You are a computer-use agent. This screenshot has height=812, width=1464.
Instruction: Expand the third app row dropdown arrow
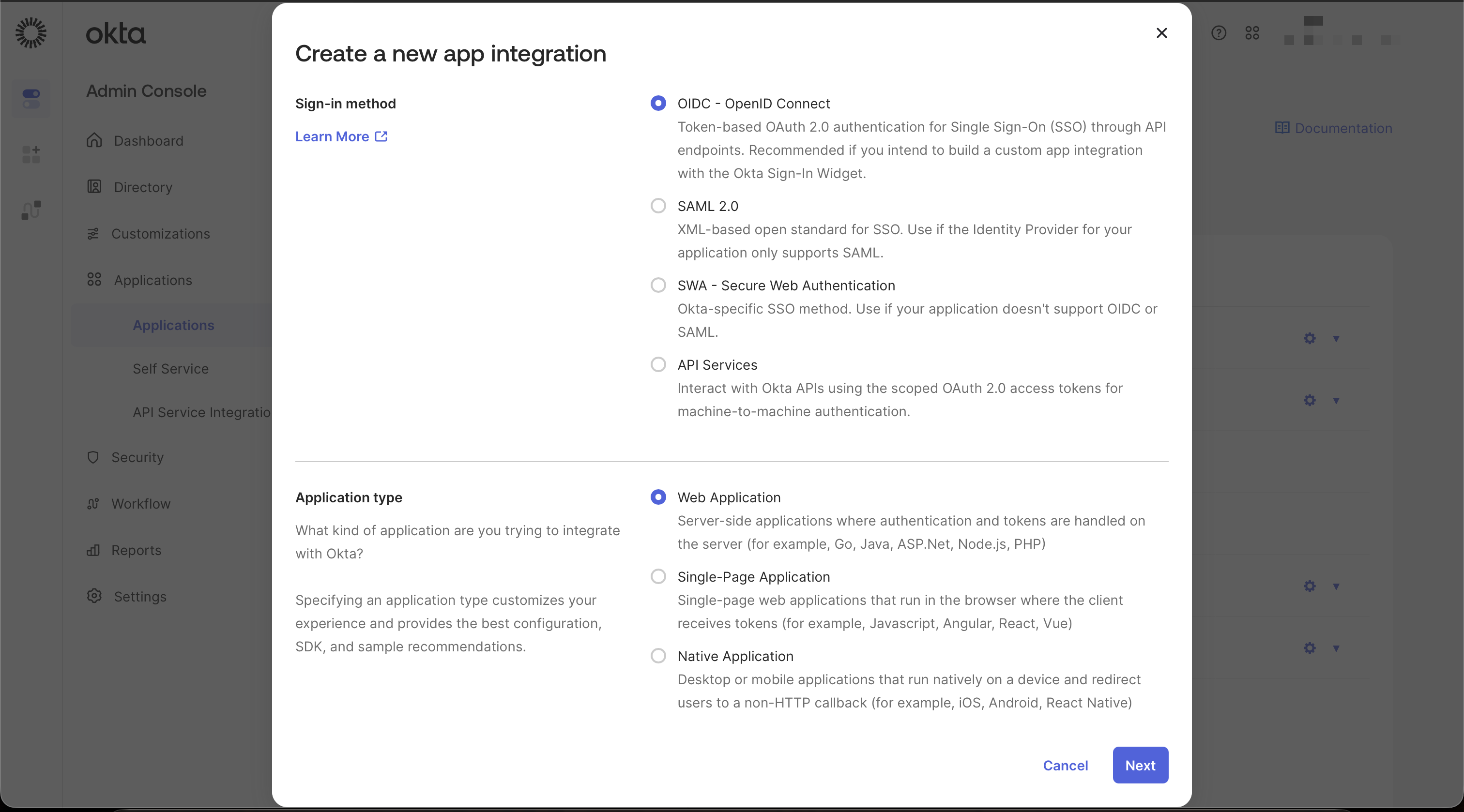click(1336, 586)
